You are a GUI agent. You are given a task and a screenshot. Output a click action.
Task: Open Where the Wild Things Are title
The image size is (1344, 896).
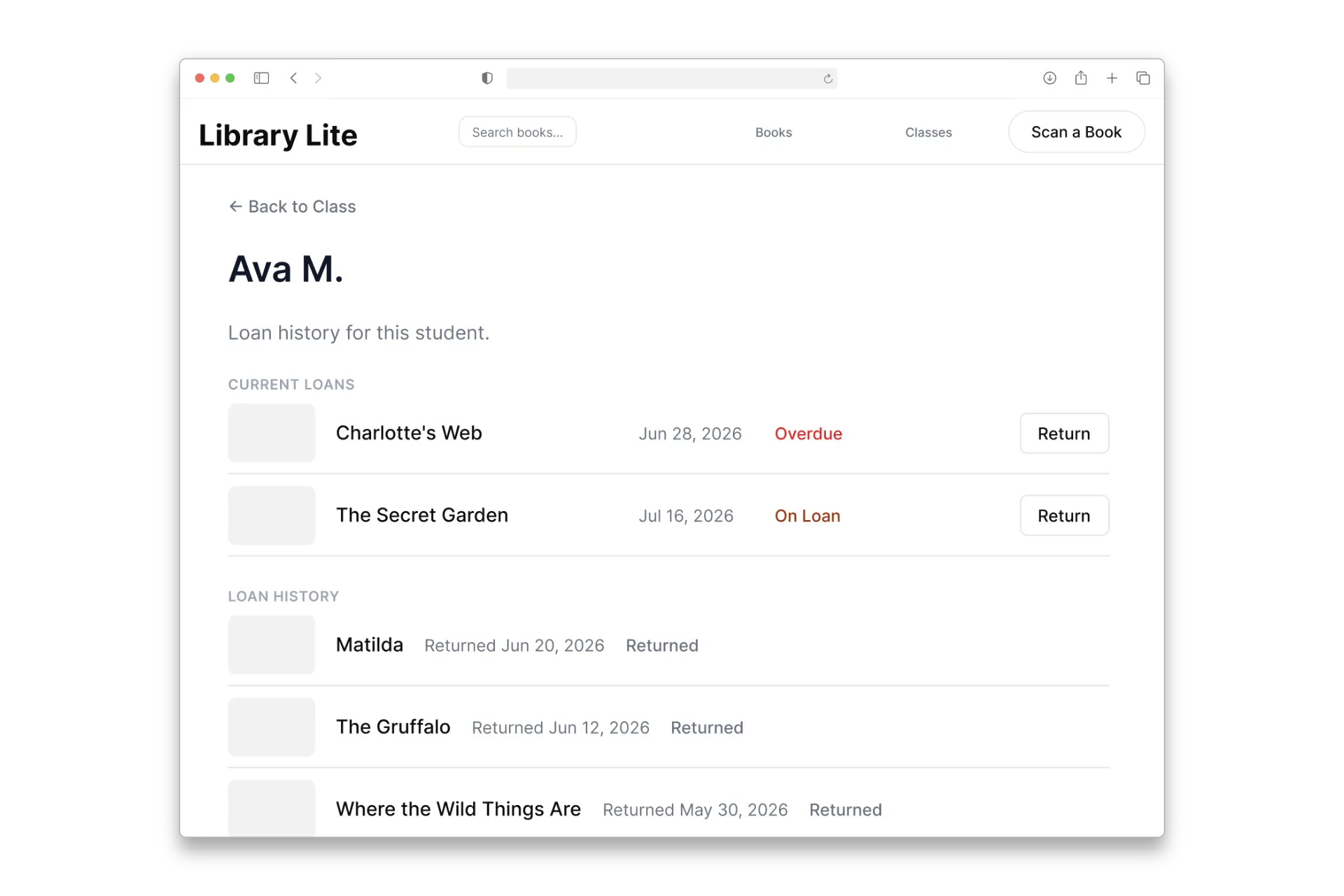point(458,809)
